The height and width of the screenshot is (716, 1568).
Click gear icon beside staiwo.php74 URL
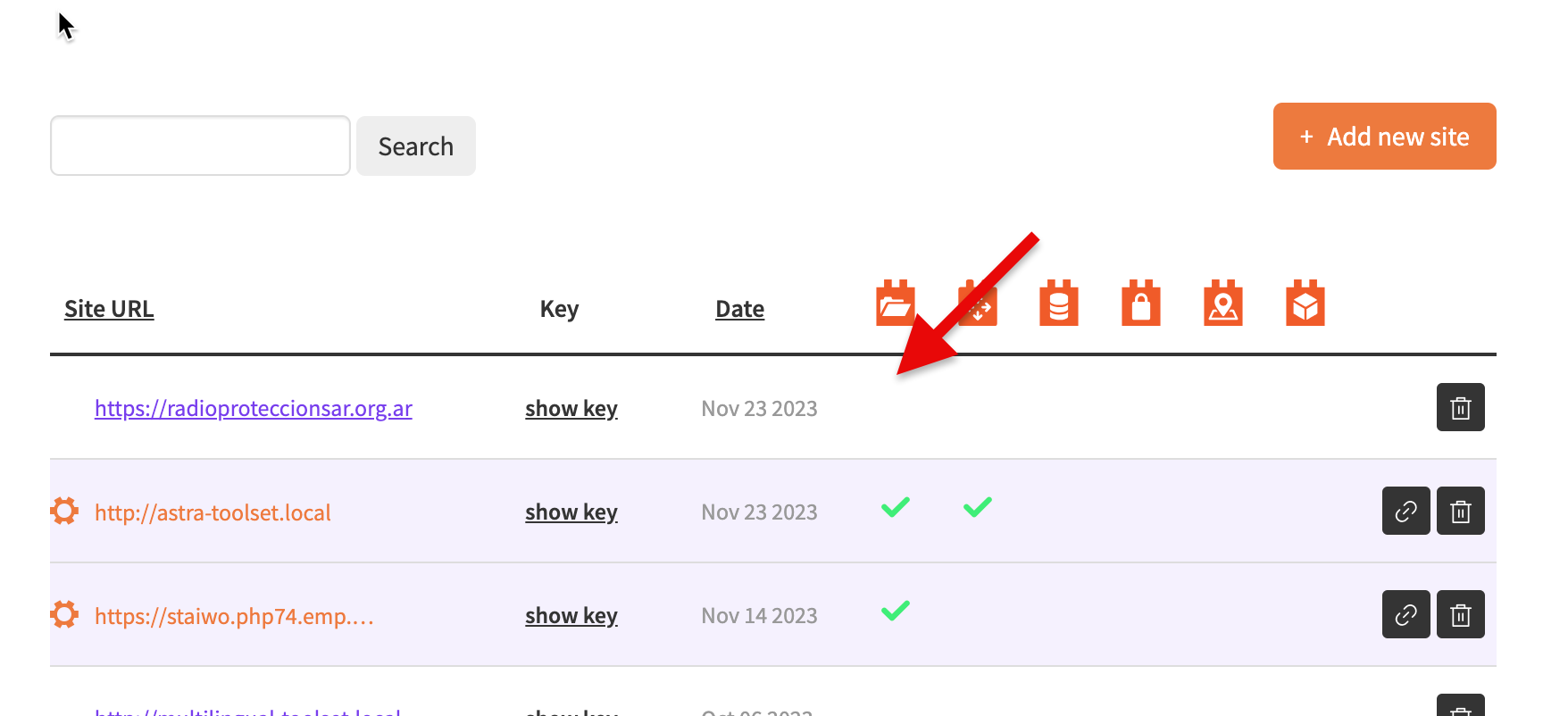(x=64, y=614)
